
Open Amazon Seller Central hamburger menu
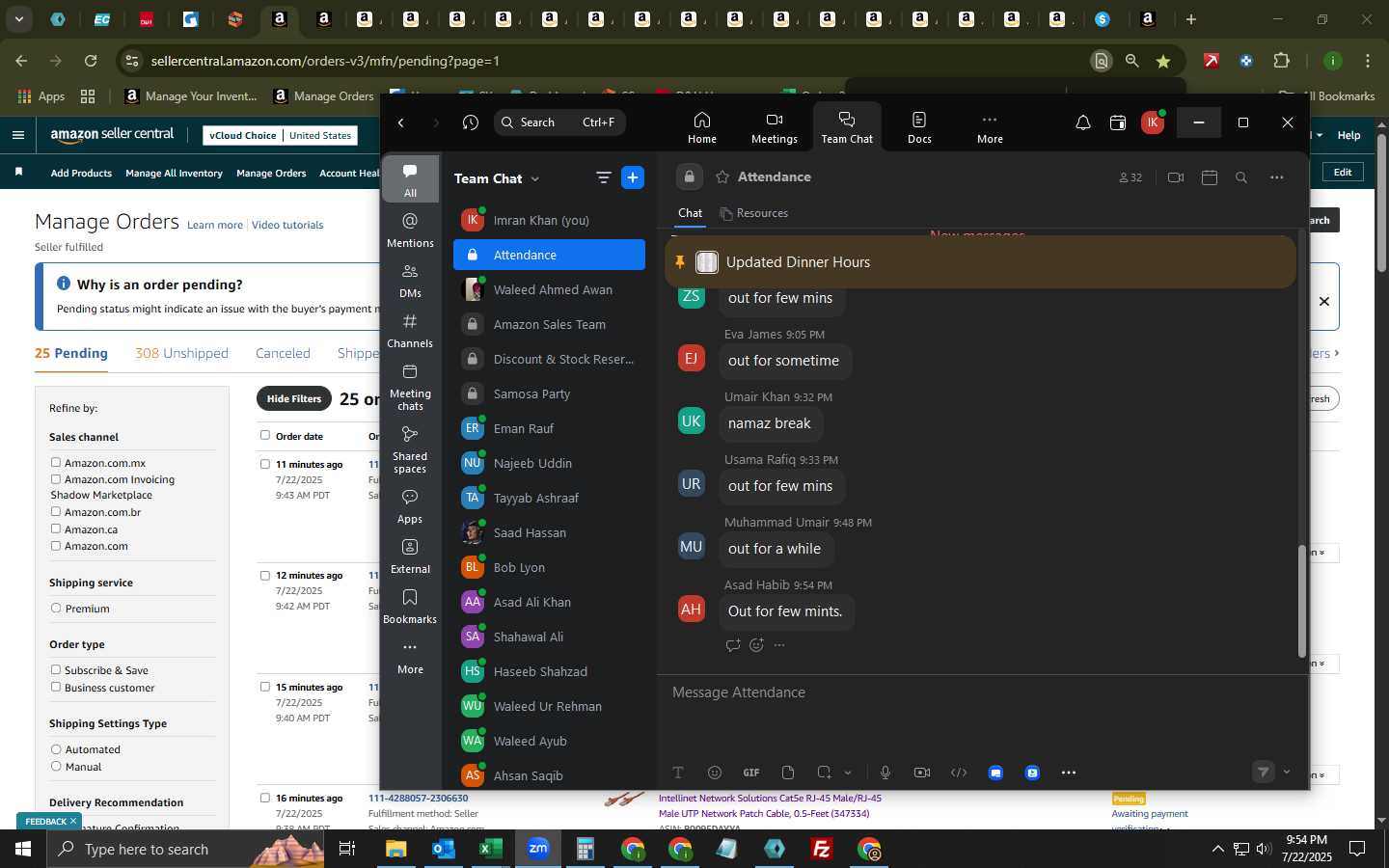pos(18,135)
